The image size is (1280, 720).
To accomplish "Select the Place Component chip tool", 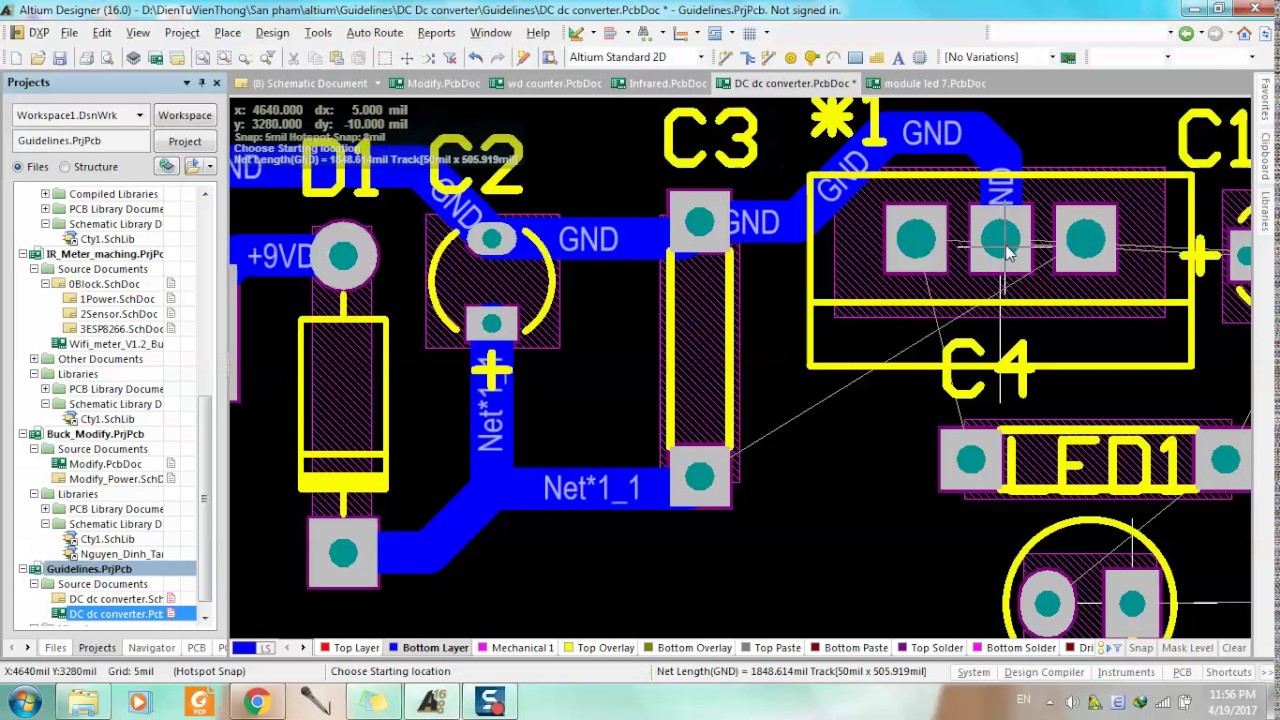I will (x=920, y=57).
